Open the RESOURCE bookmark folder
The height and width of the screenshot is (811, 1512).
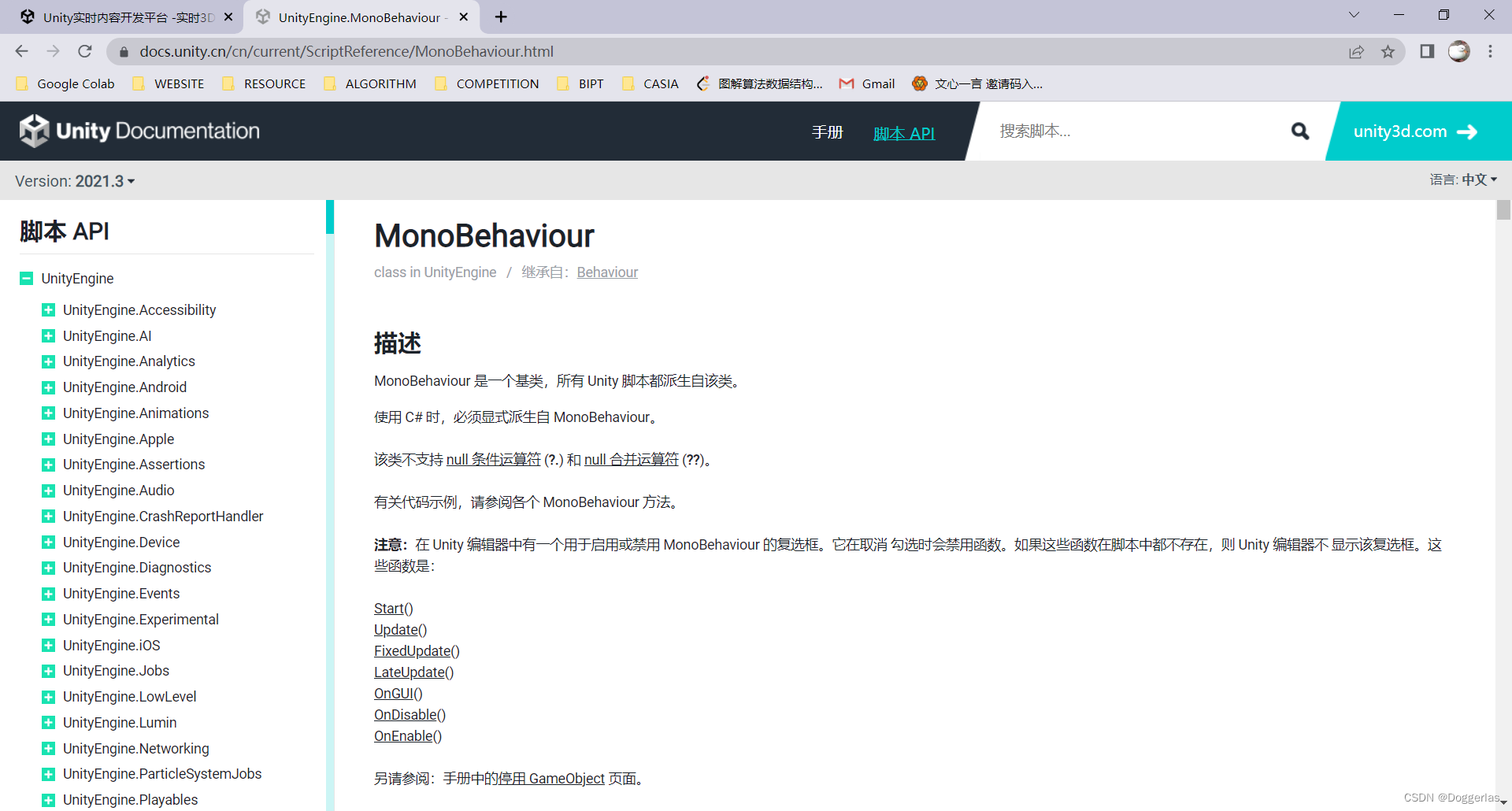click(264, 83)
